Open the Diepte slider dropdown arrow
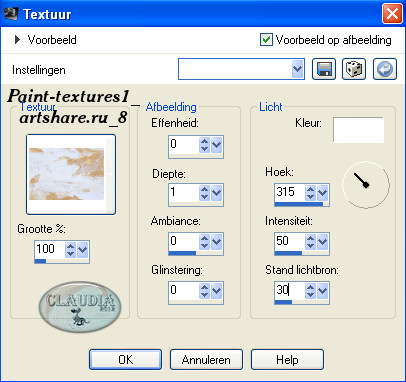The width and height of the screenshot is (406, 382). point(217,193)
